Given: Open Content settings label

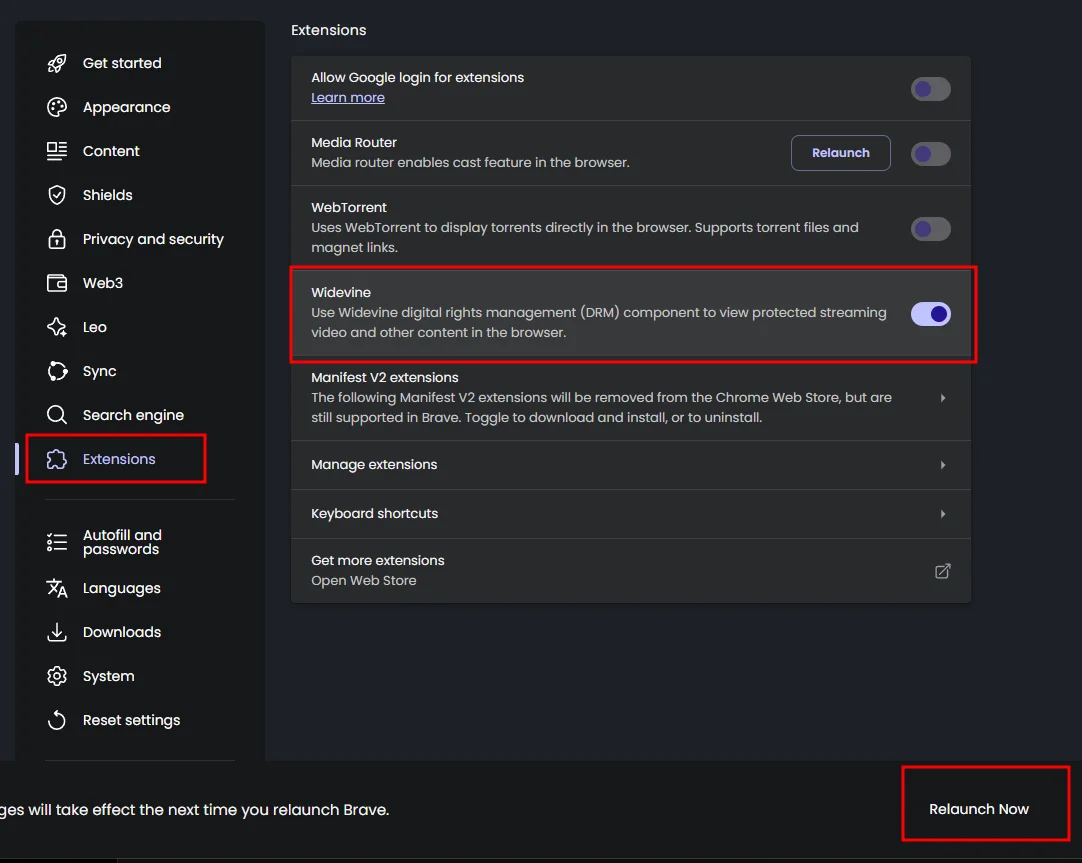Looking at the screenshot, I should click(x=111, y=151).
